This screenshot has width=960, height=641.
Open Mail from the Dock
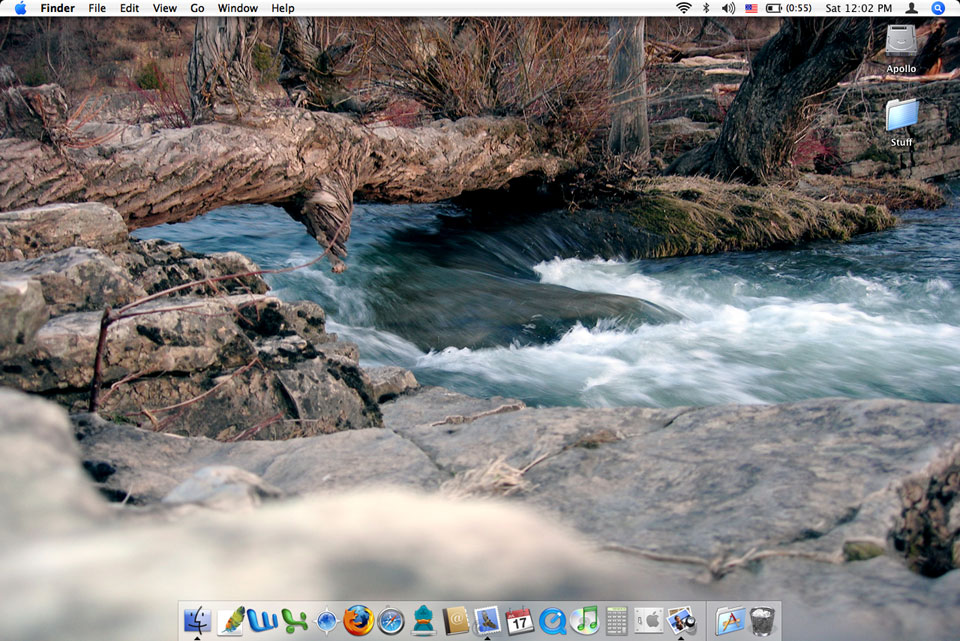click(x=487, y=621)
